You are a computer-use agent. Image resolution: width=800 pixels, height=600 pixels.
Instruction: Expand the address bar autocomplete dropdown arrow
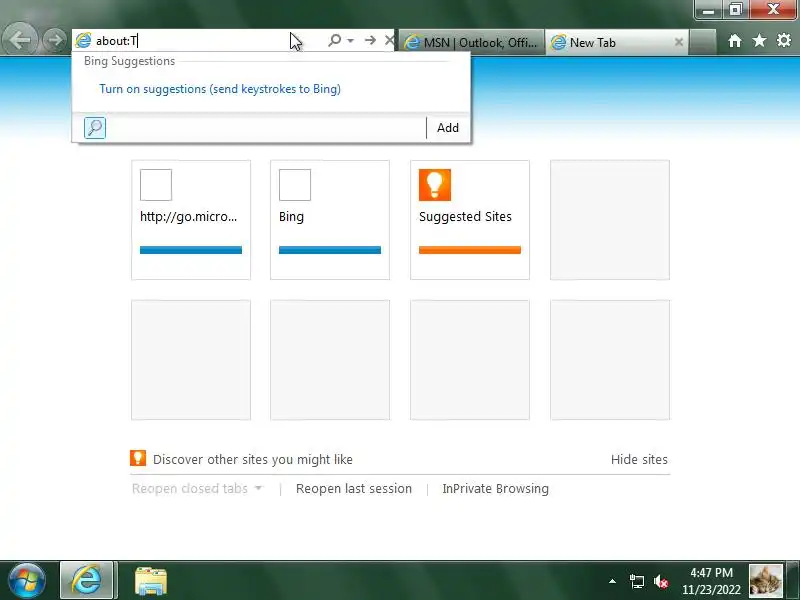351,40
